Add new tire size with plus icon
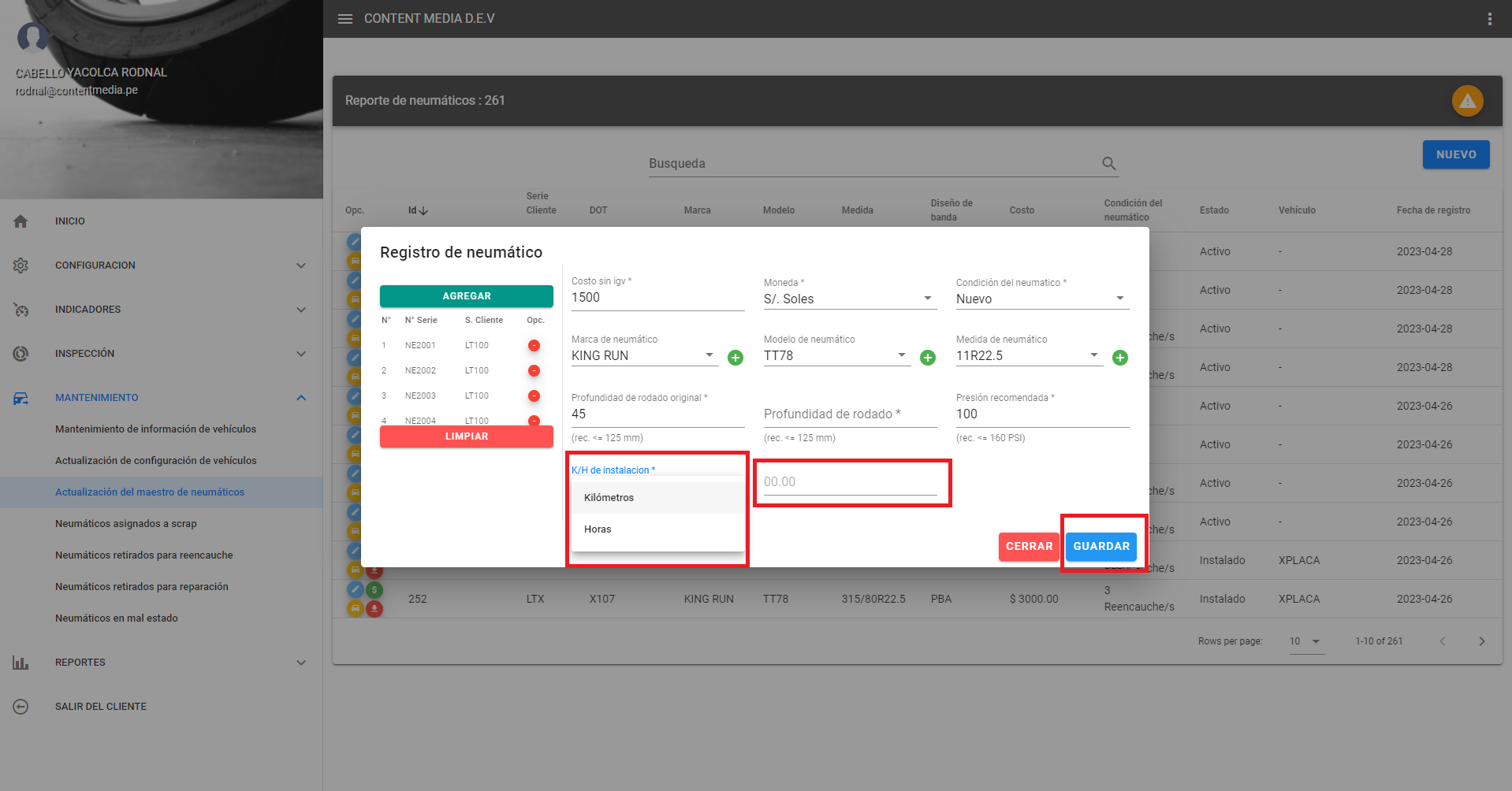This screenshot has width=1512, height=791. (1119, 358)
